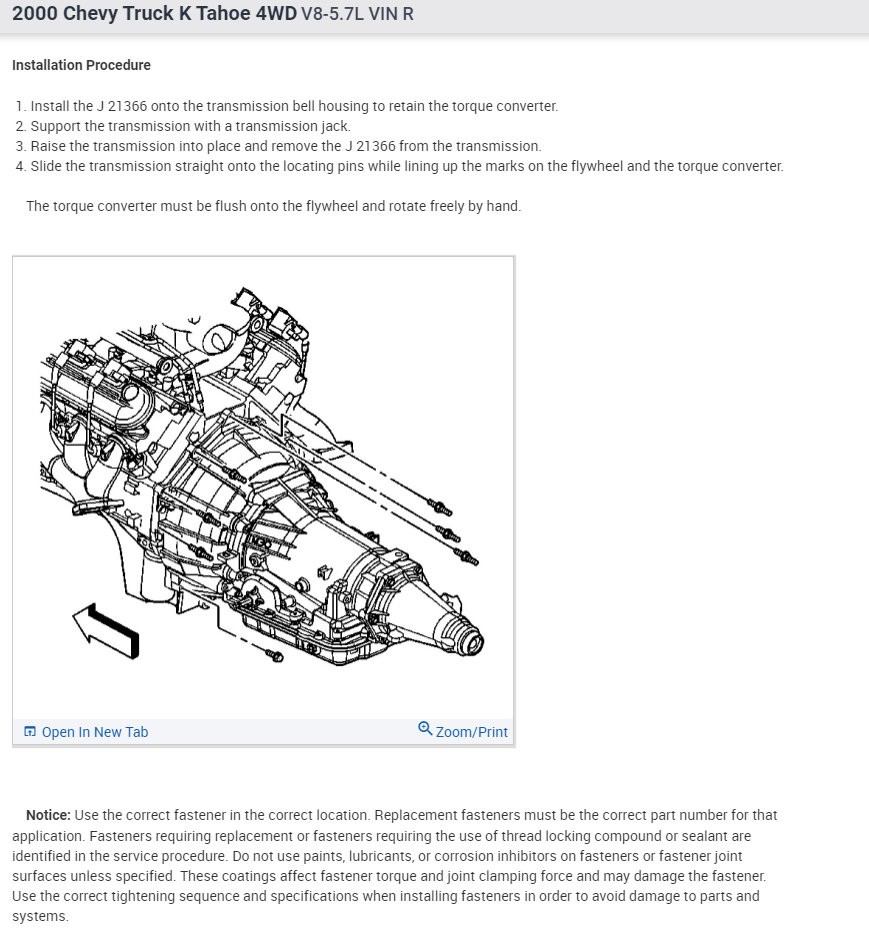Click the diagram footer toolbar

263,731
